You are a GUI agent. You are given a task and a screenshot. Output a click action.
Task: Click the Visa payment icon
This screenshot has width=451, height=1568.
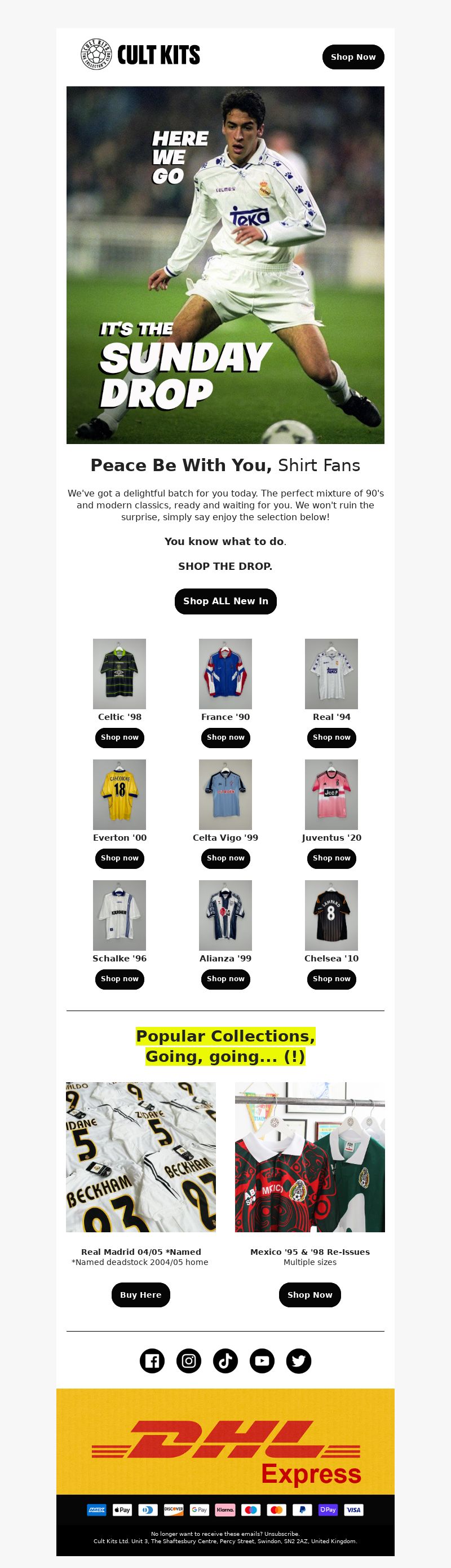[353, 1509]
